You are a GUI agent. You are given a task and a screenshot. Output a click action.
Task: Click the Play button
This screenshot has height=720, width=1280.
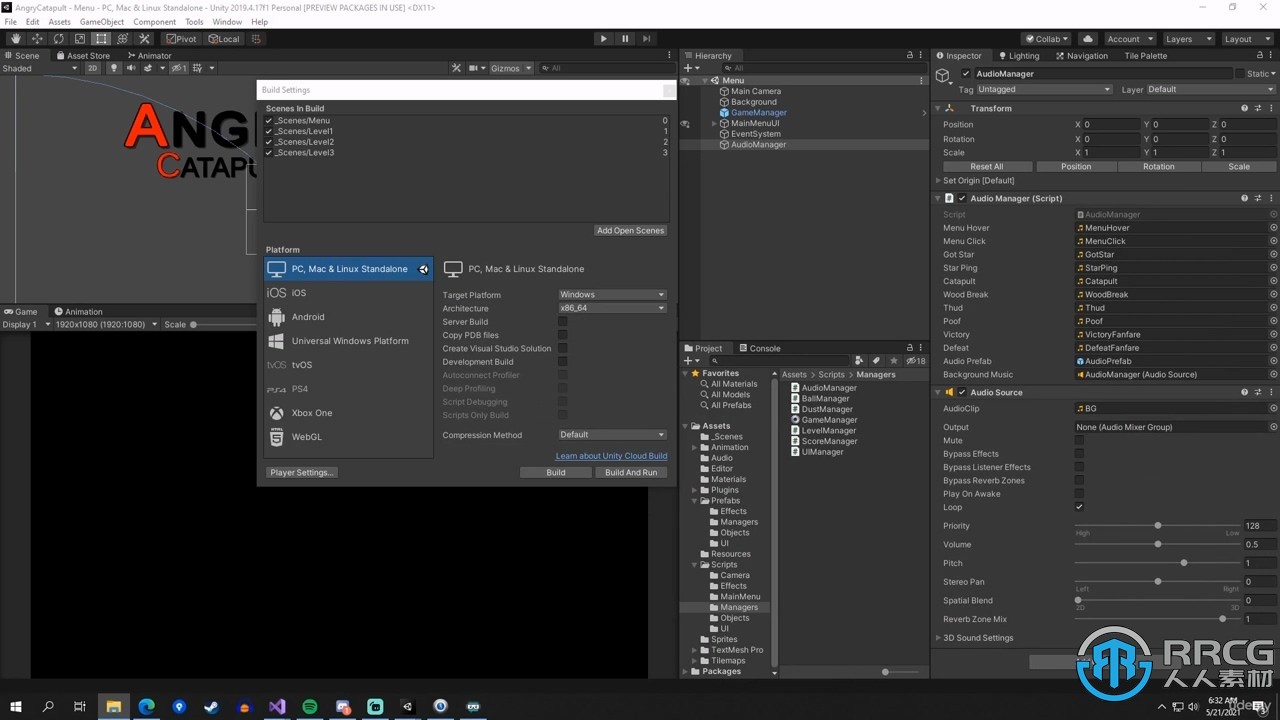pyautogui.click(x=603, y=39)
